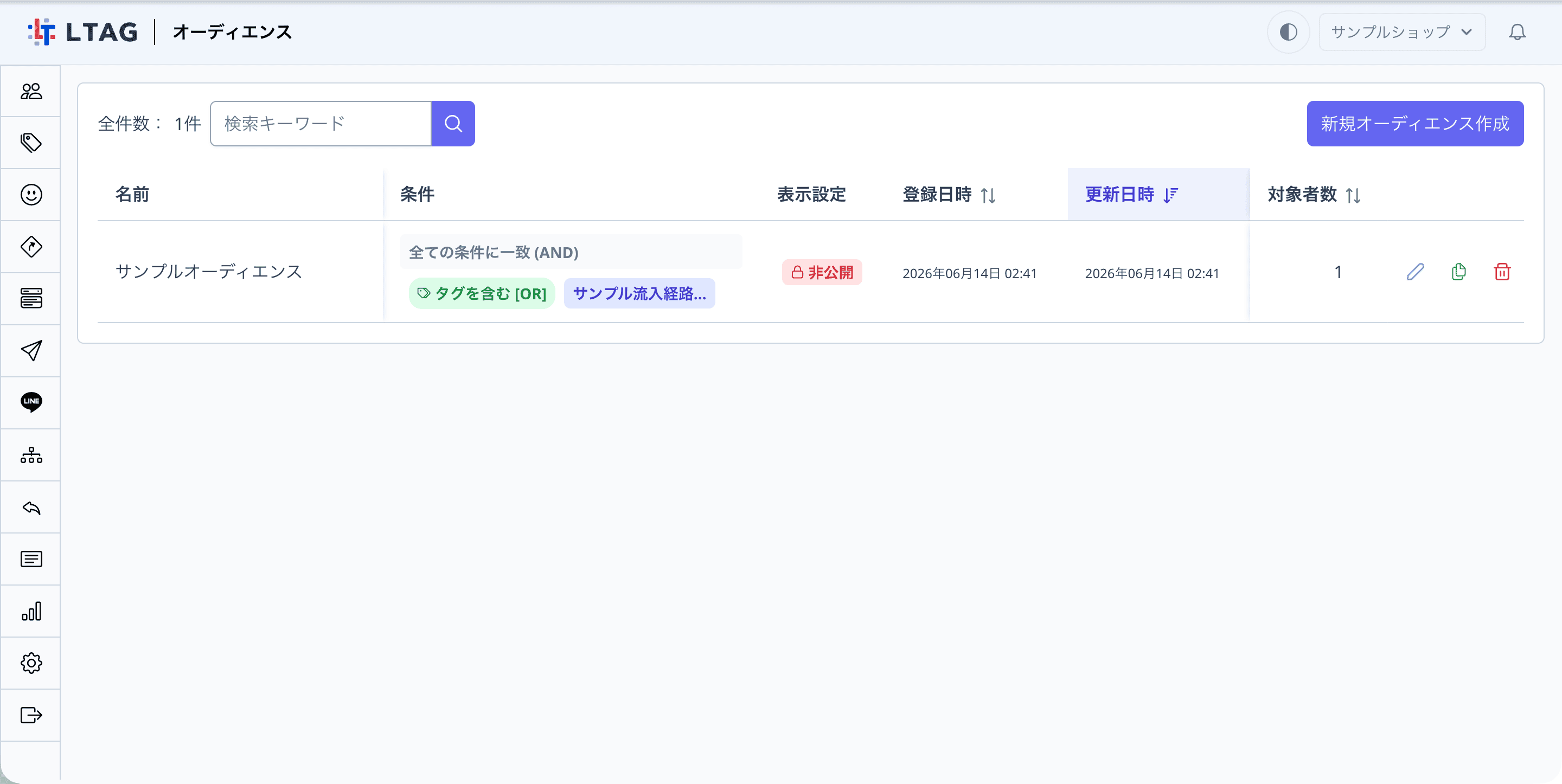The image size is (1562, 784).
Task: Open the tags sidebar icon
Action: click(31, 143)
